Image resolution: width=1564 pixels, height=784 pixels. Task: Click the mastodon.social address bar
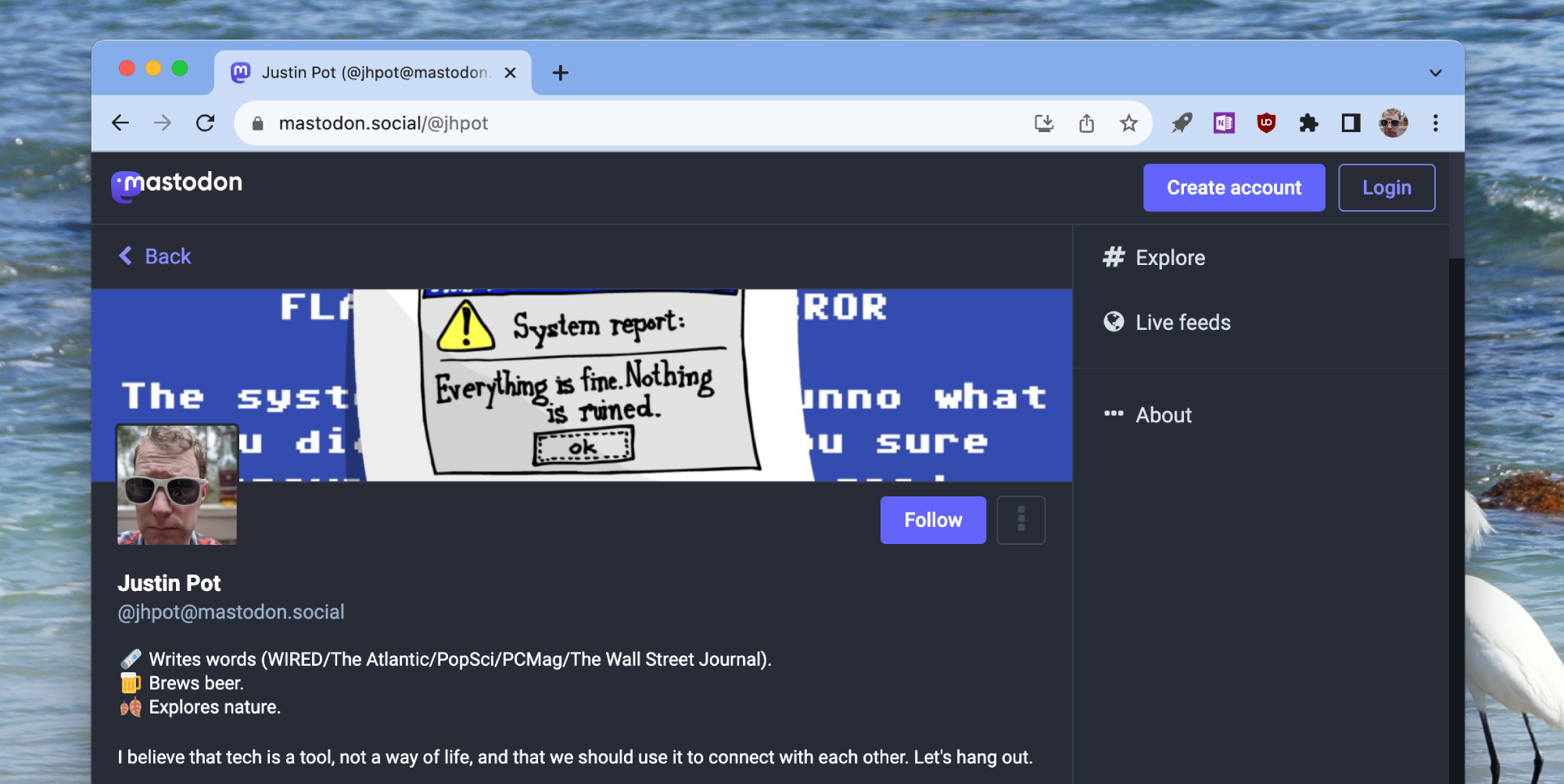click(626, 123)
